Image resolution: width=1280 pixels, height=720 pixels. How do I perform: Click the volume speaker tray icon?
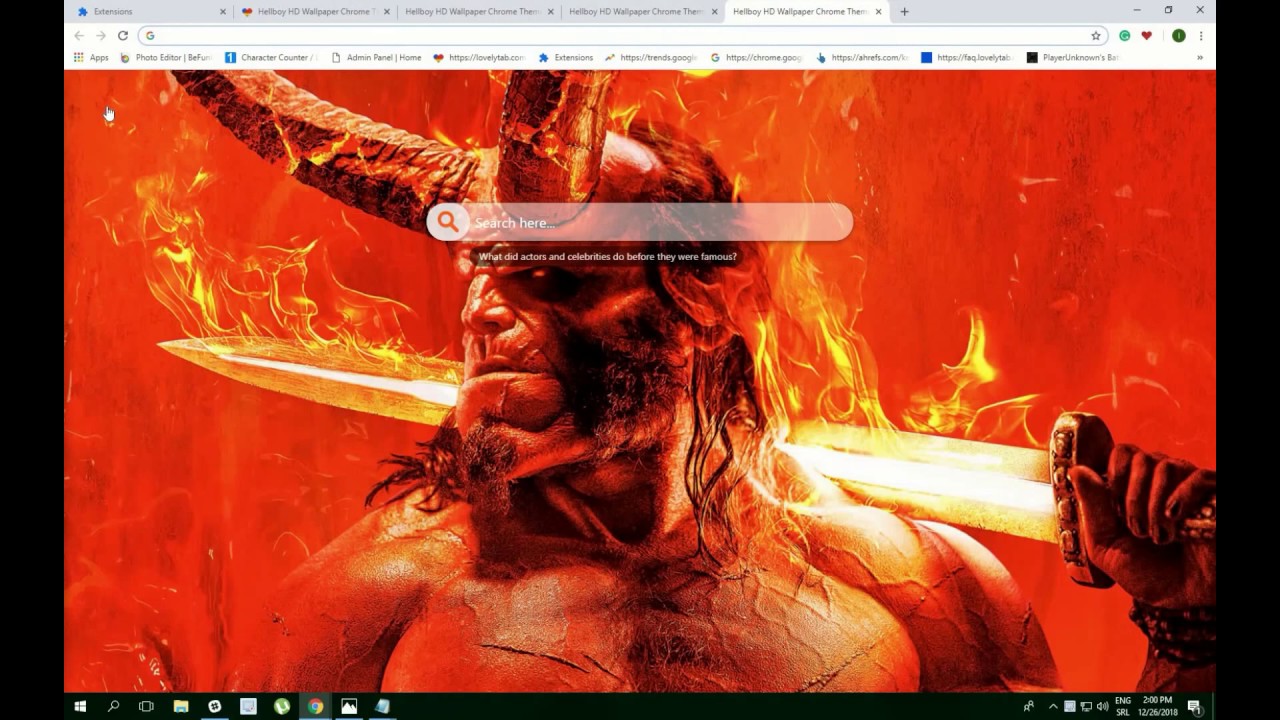pyautogui.click(x=1102, y=706)
